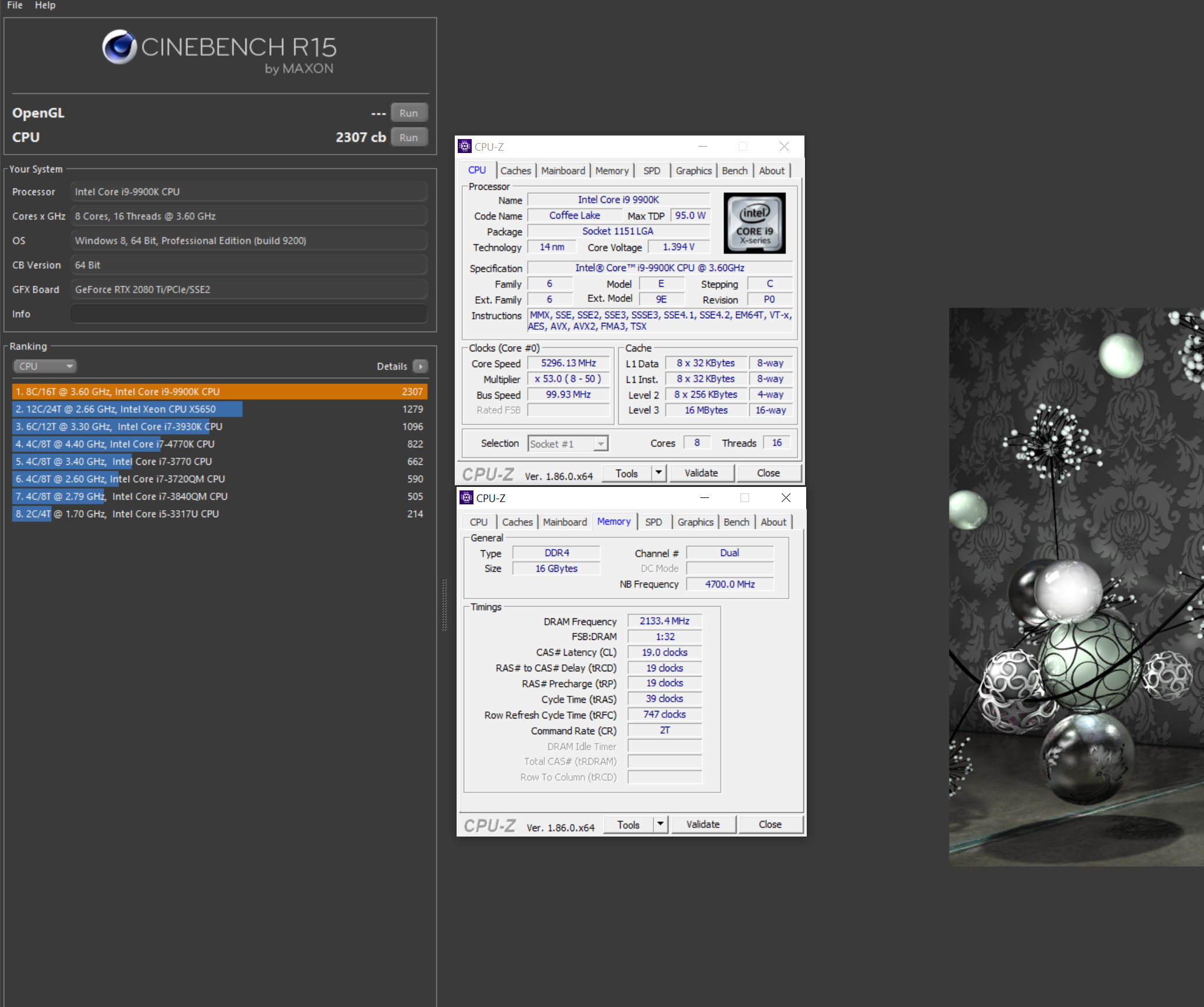Switch to Mainboard tab in upper CPU-Z

tap(563, 170)
